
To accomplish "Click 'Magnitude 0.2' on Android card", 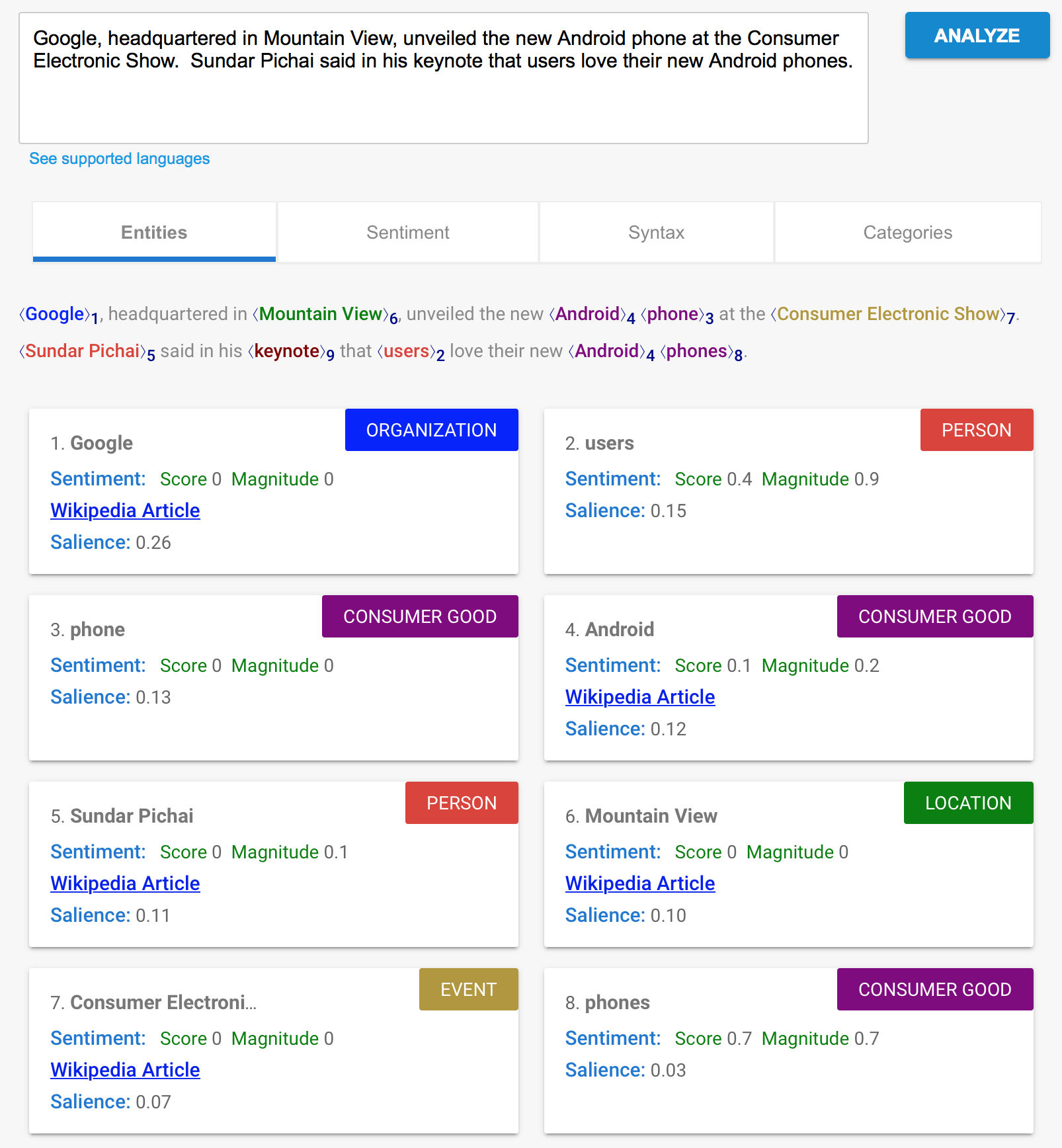I will (x=821, y=665).
